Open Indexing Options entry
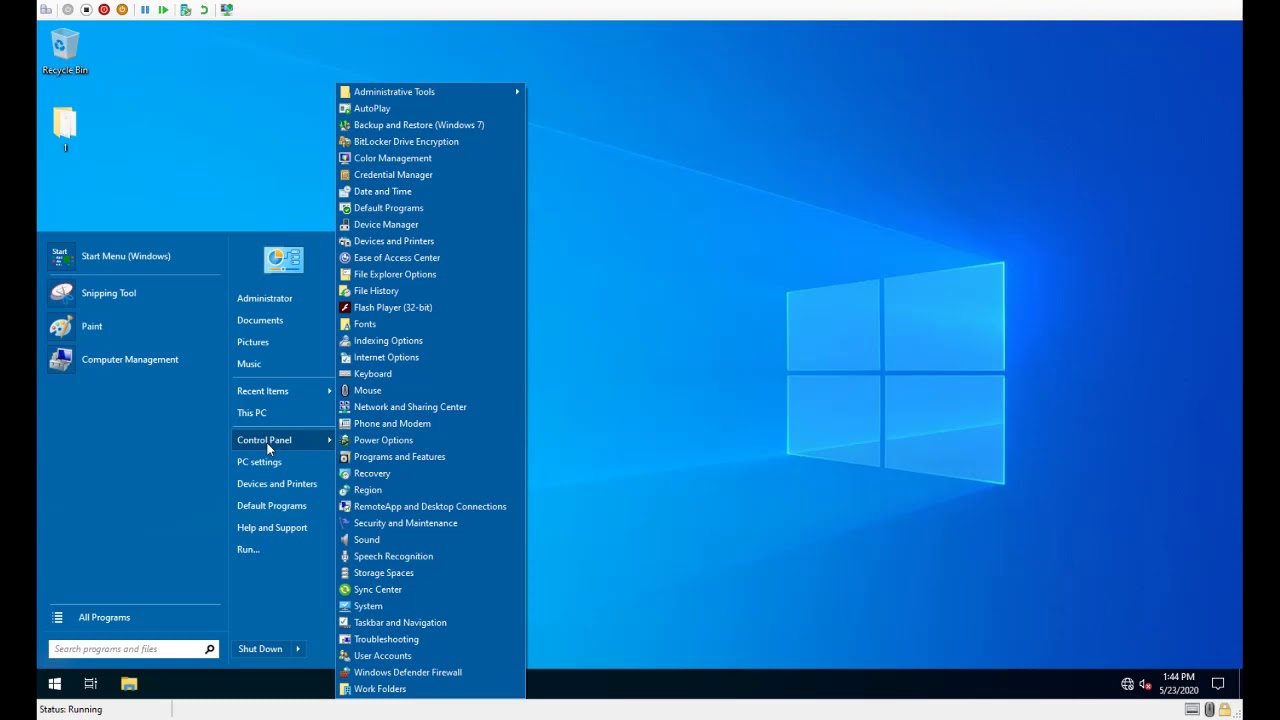Viewport: 1280px width, 720px height. [x=430, y=340]
